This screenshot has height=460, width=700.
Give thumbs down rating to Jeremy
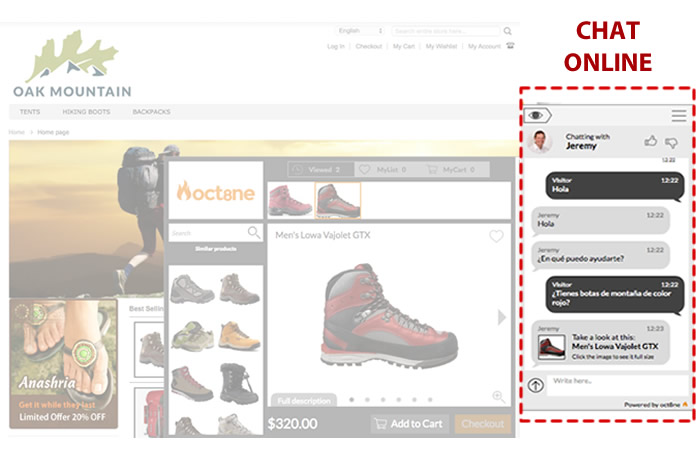tap(671, 142)
